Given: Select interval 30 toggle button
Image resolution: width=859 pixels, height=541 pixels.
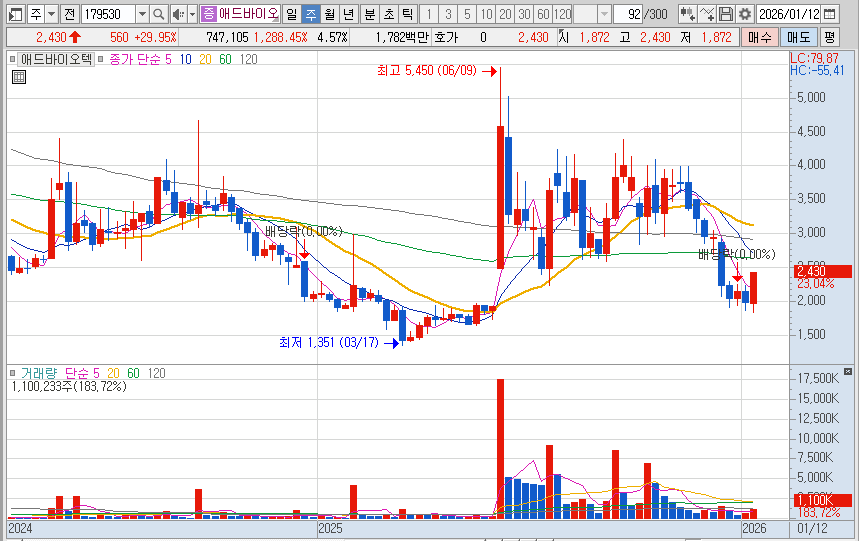Looking at the screenshot, I should [524, 14].
